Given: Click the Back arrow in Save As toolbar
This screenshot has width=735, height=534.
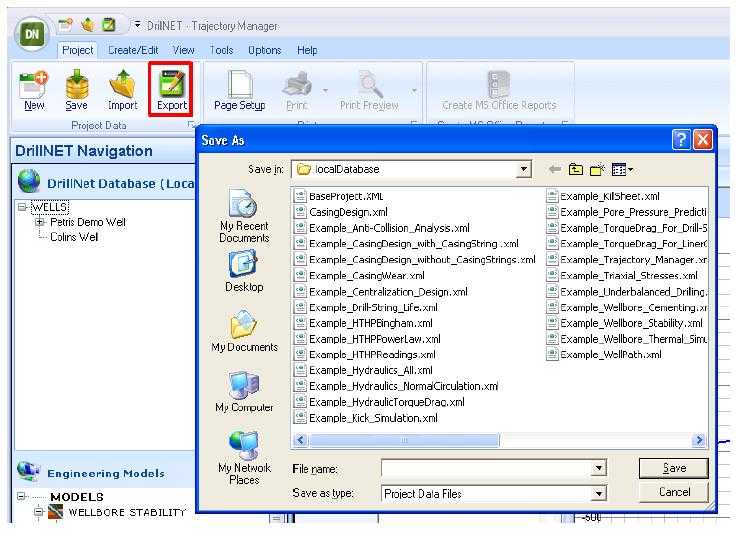Looking at the screenshot, I should tap(555, 169).
